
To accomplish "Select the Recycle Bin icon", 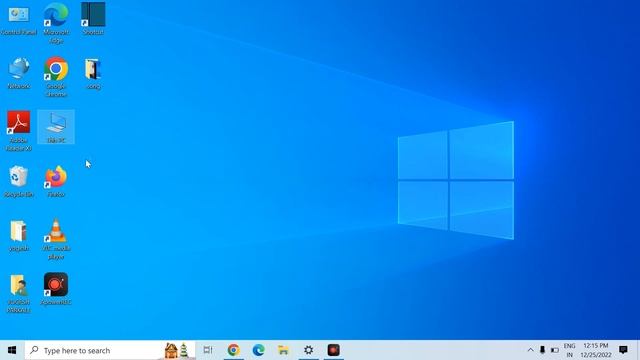I will (x=19, y=182).
